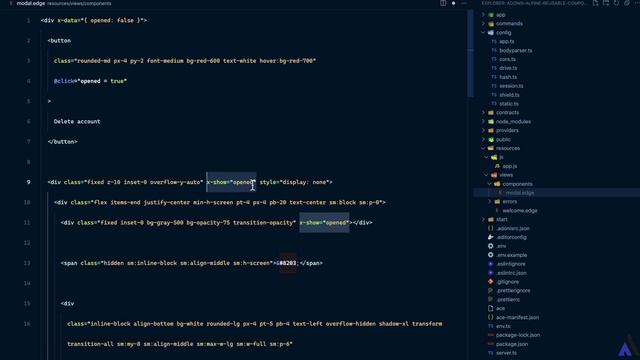The height and width of the screenshot is (360, 640).
Task: Collapse the resources folder
Action: [x=508, y=148]
